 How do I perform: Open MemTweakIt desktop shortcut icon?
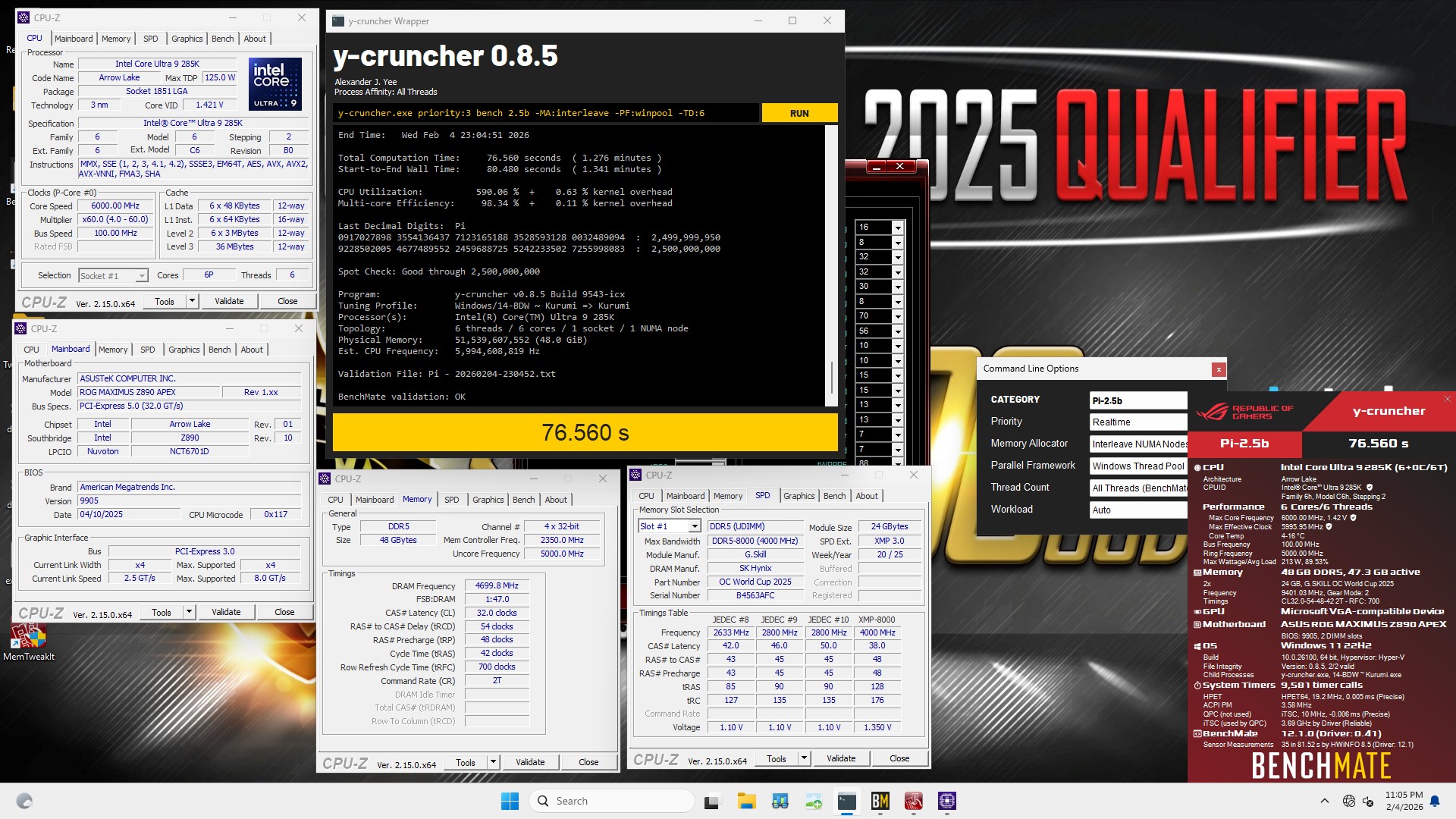coord(29,641)
